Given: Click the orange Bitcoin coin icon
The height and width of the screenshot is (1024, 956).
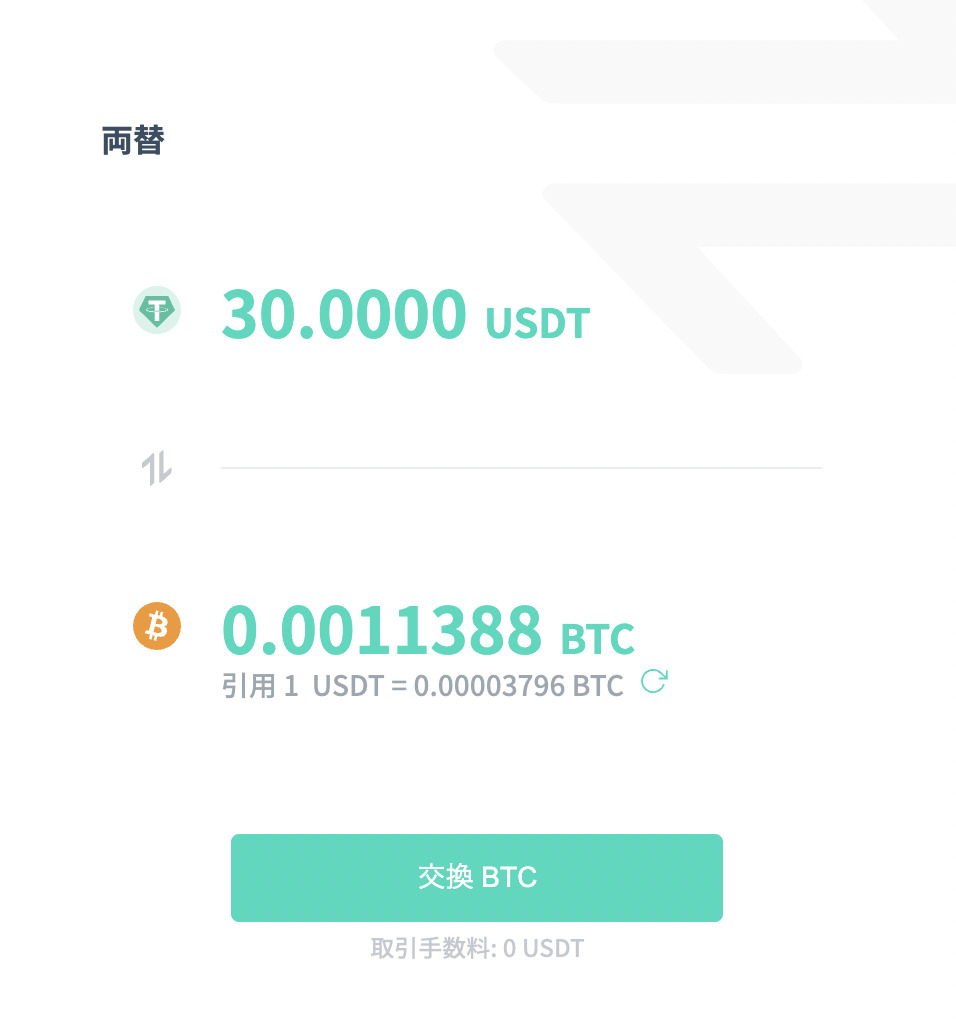Looking at the screenshot, I should point(157,626).
